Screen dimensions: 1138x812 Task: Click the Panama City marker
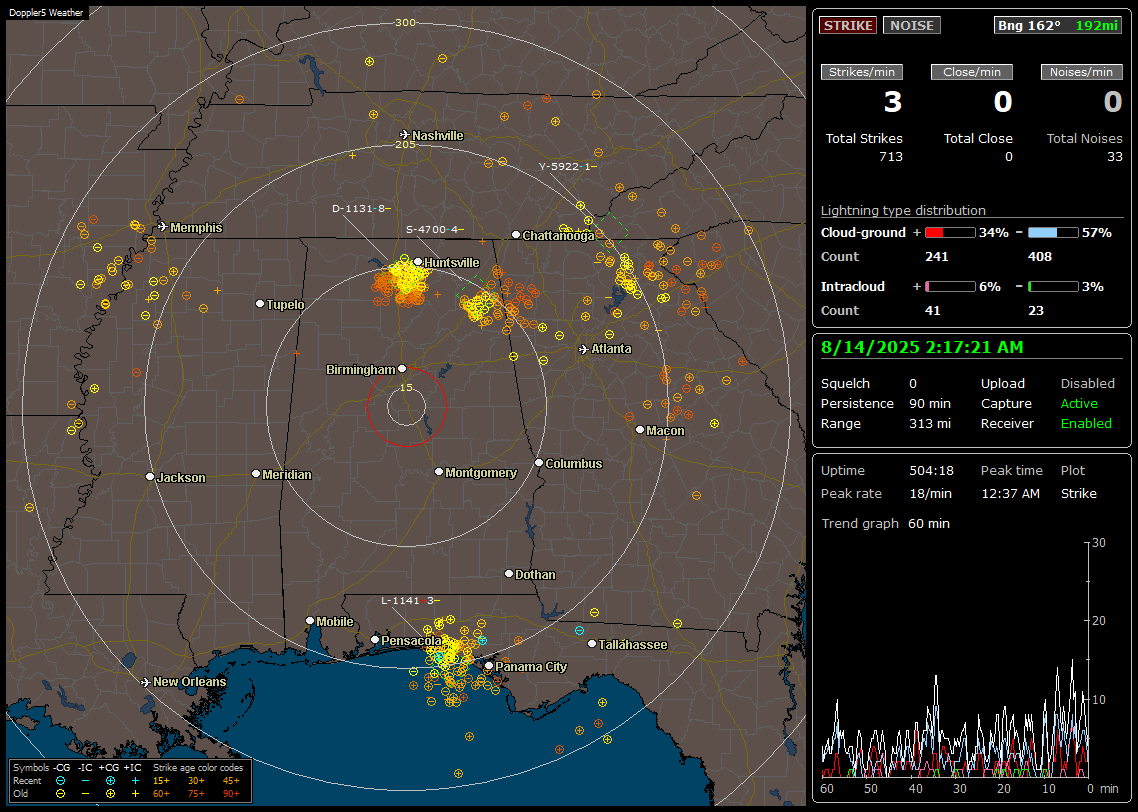(x=489, y=665)
